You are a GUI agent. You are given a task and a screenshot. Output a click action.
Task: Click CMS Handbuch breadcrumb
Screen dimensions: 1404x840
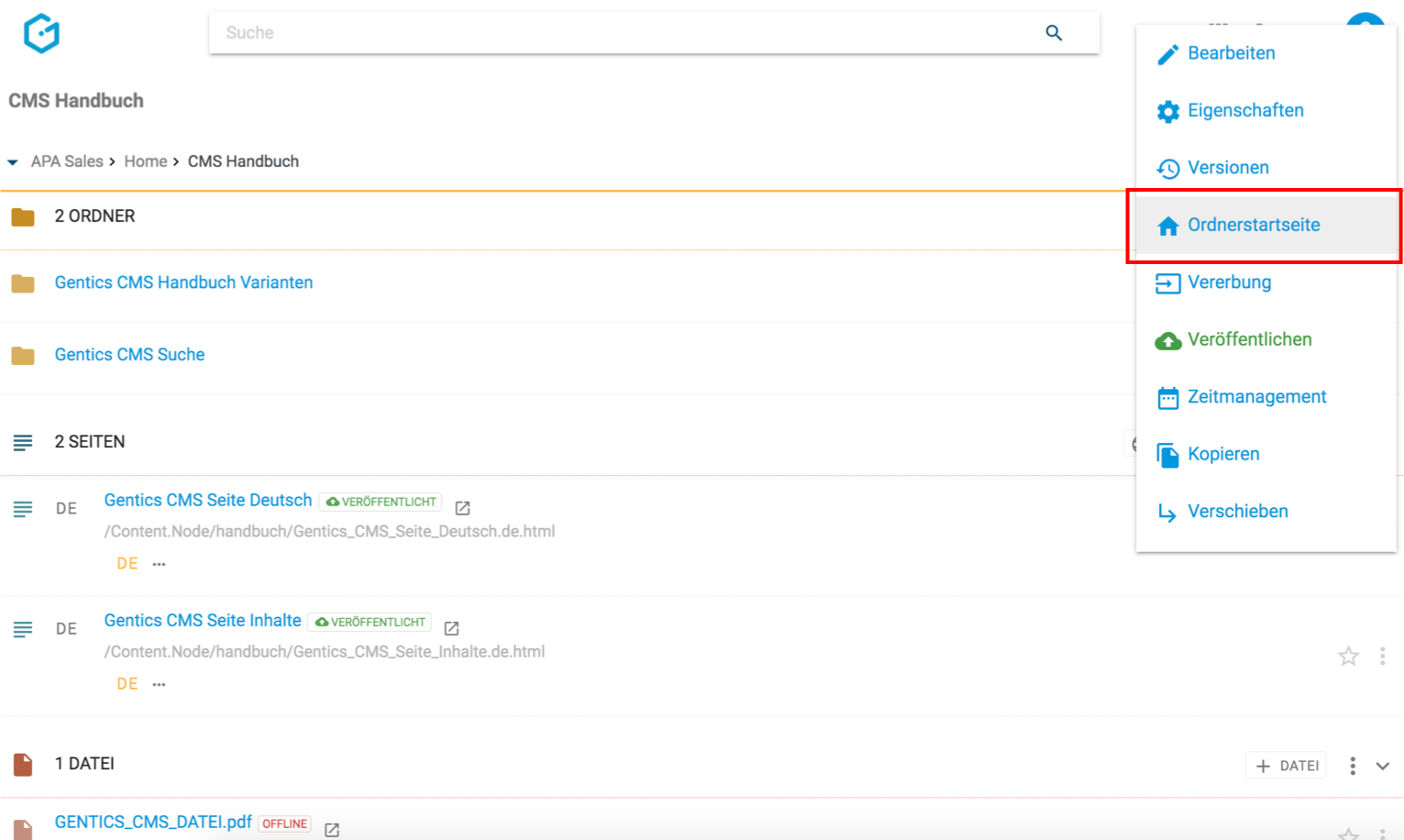[x=243, y=161]
